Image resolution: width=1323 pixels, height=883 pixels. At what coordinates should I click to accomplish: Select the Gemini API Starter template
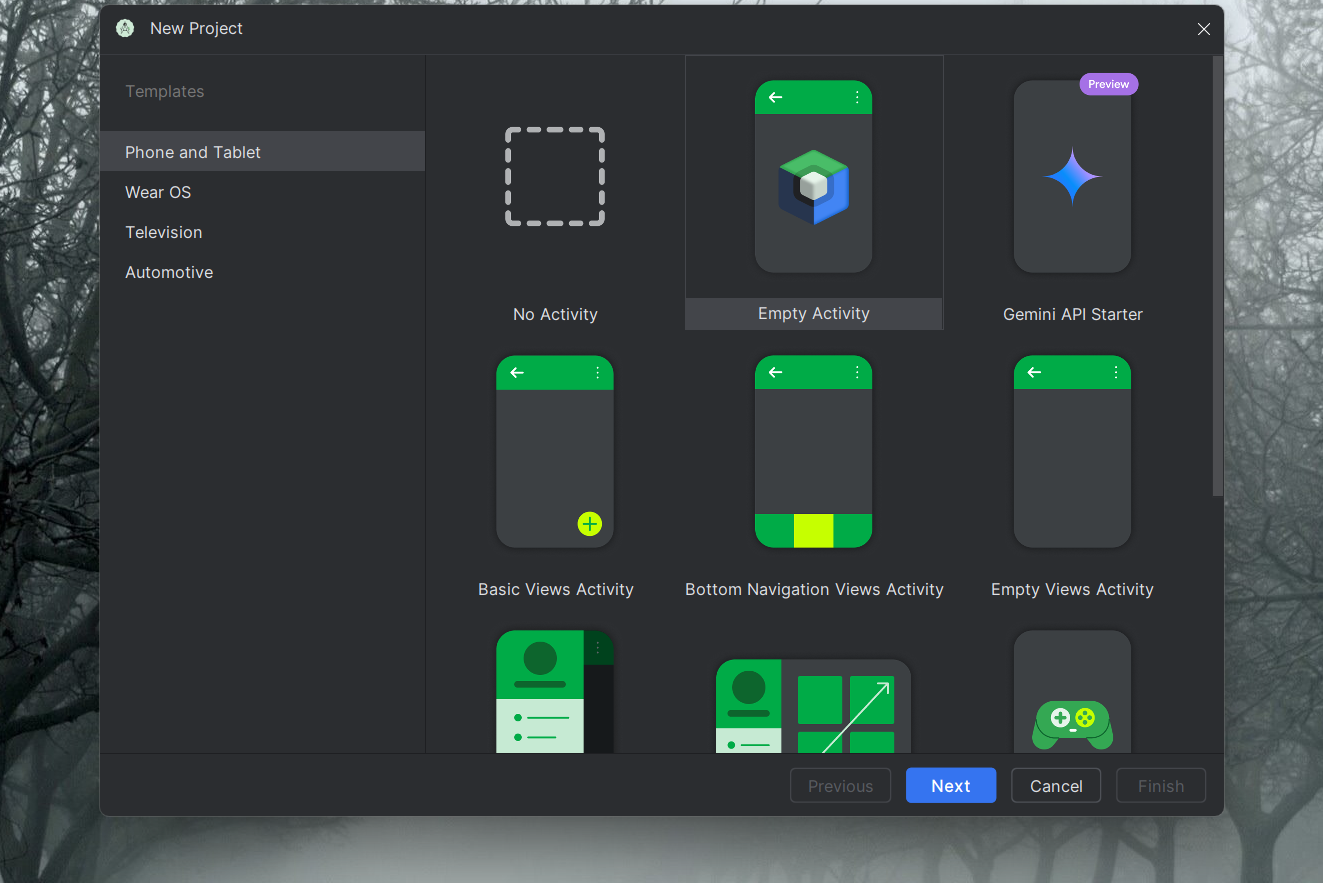coord(1072,177)
